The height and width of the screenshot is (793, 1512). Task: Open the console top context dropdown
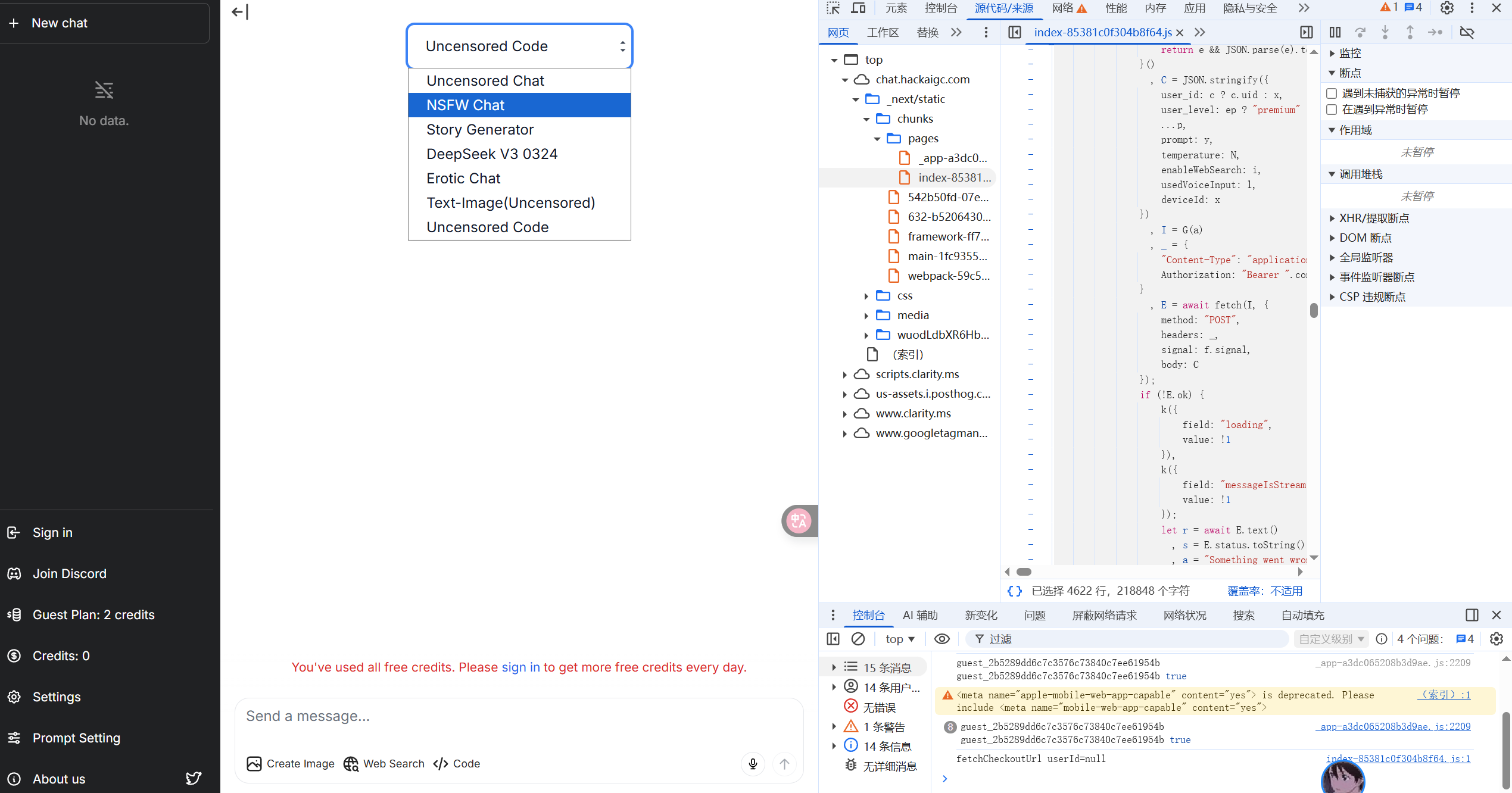900,639
